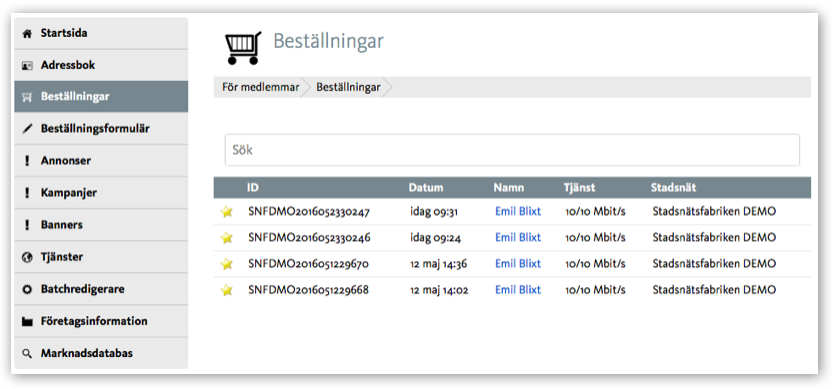Click the exclamation icon beside Kampanjer
This screenshot has width=838, height=389.
[27, 193]
